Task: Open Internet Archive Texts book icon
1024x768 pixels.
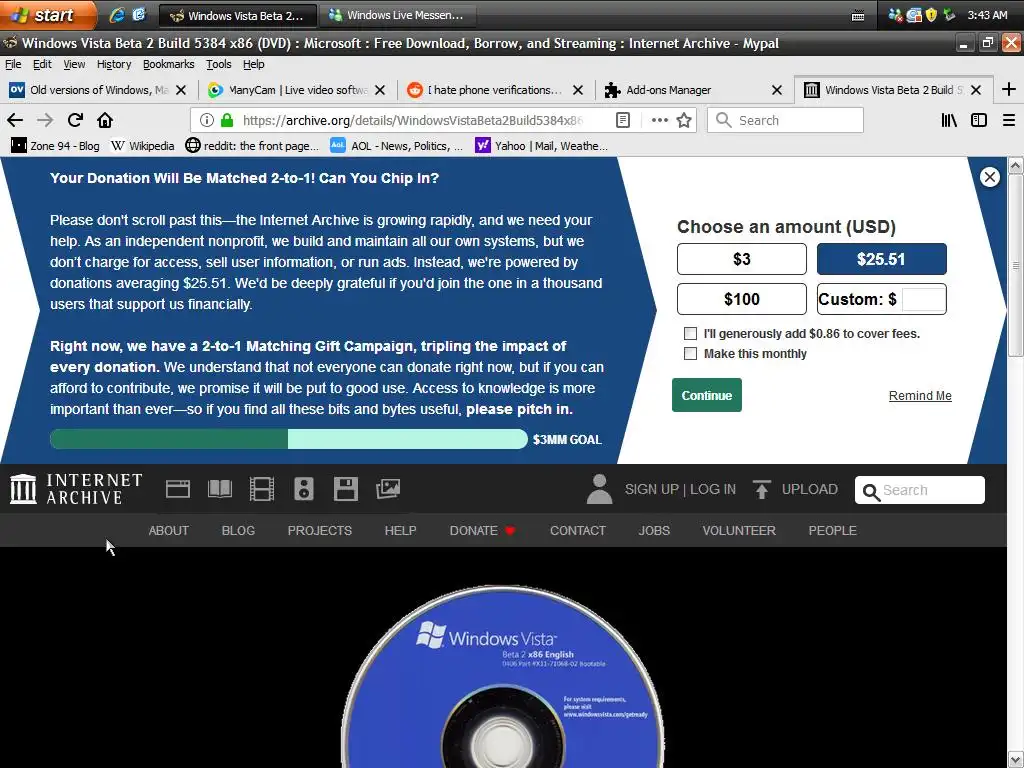Action: 219,489
